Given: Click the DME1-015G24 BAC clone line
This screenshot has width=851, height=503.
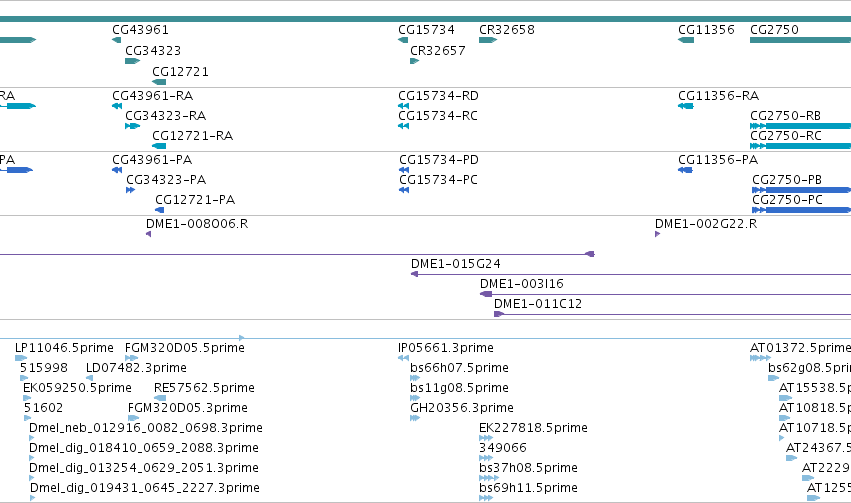Looking at the screenshot, I should (x=631, y=275).
